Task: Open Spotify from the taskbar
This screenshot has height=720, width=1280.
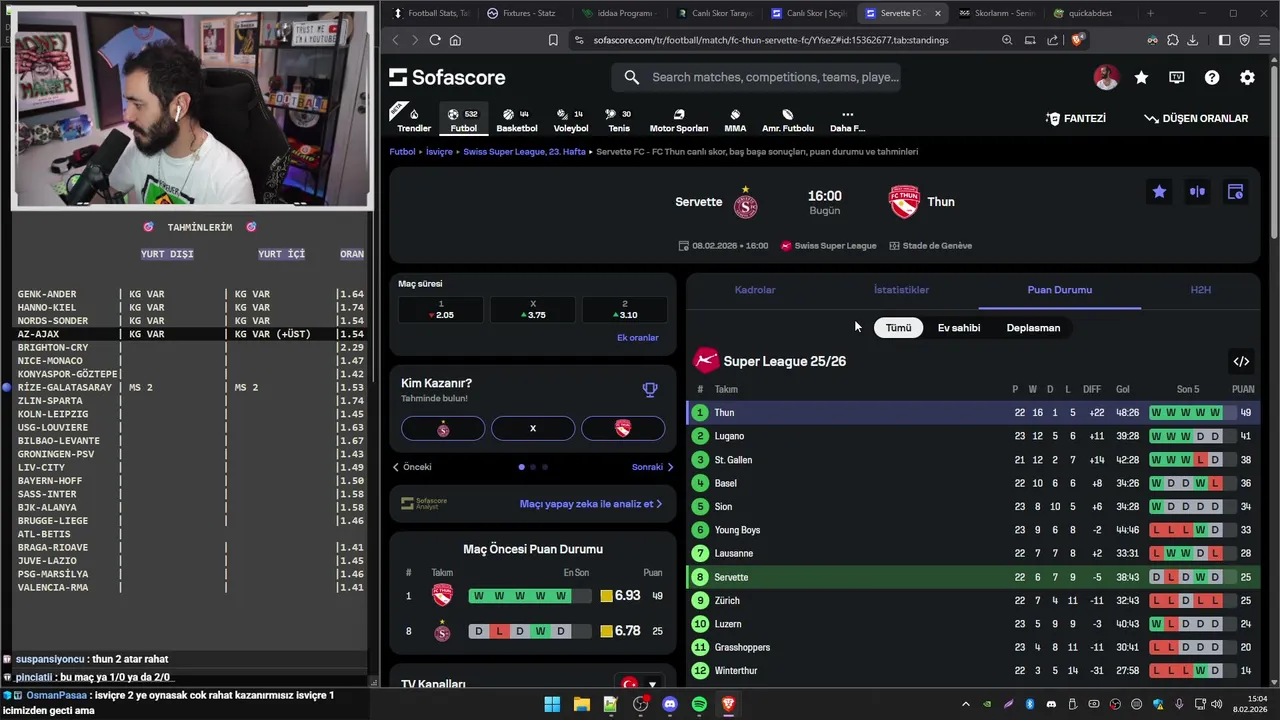Action: [x=699, y=704]
